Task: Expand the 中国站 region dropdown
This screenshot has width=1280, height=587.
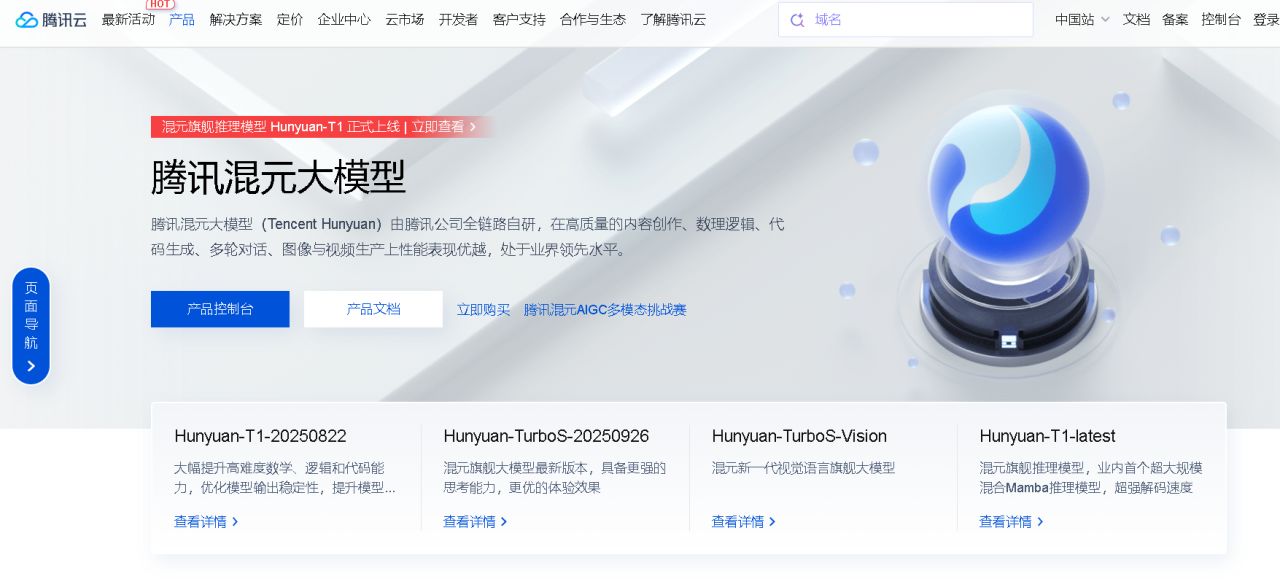Action: pyautogui.click(x=1082, y=19)
